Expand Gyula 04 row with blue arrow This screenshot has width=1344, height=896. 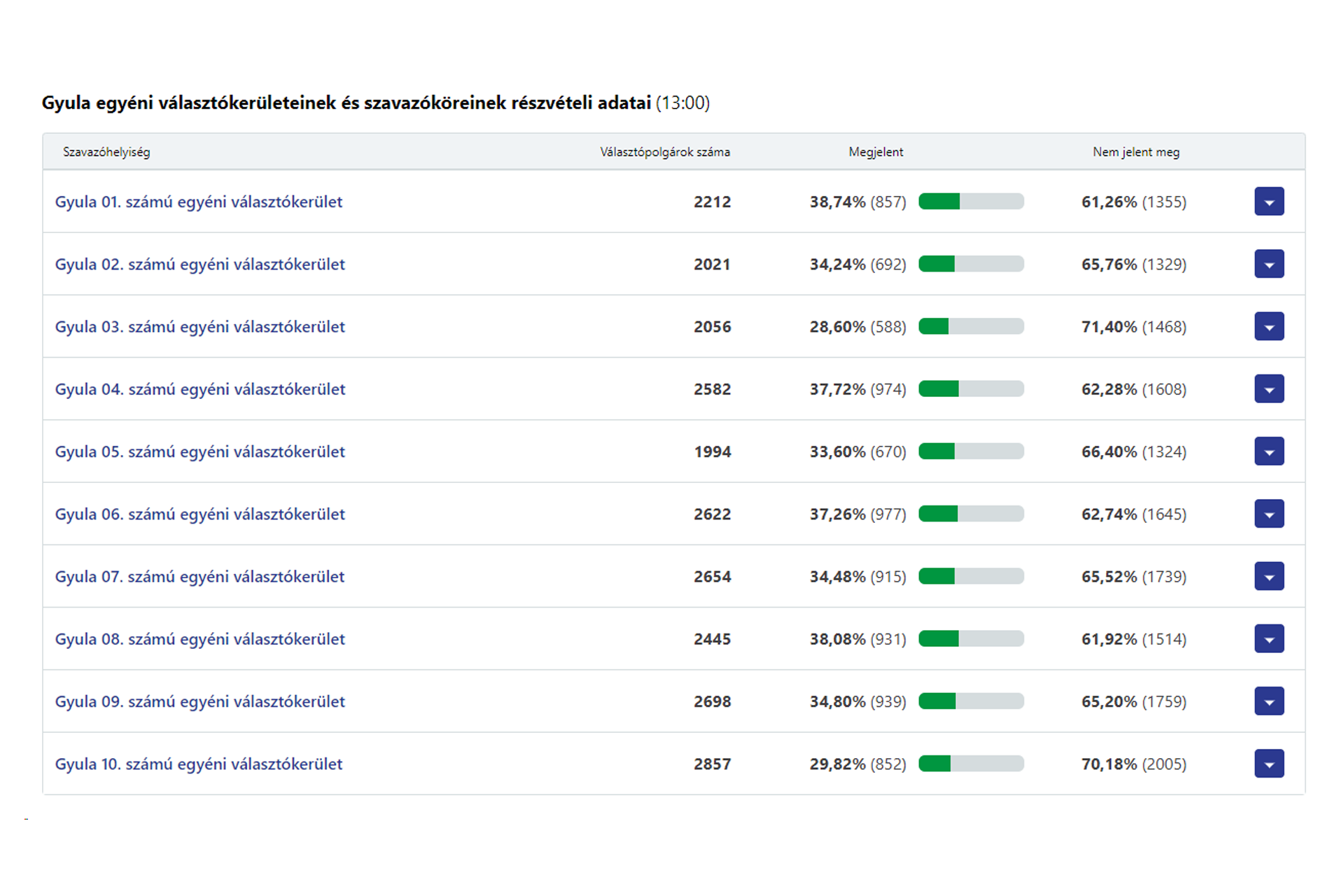point(1268,388)
